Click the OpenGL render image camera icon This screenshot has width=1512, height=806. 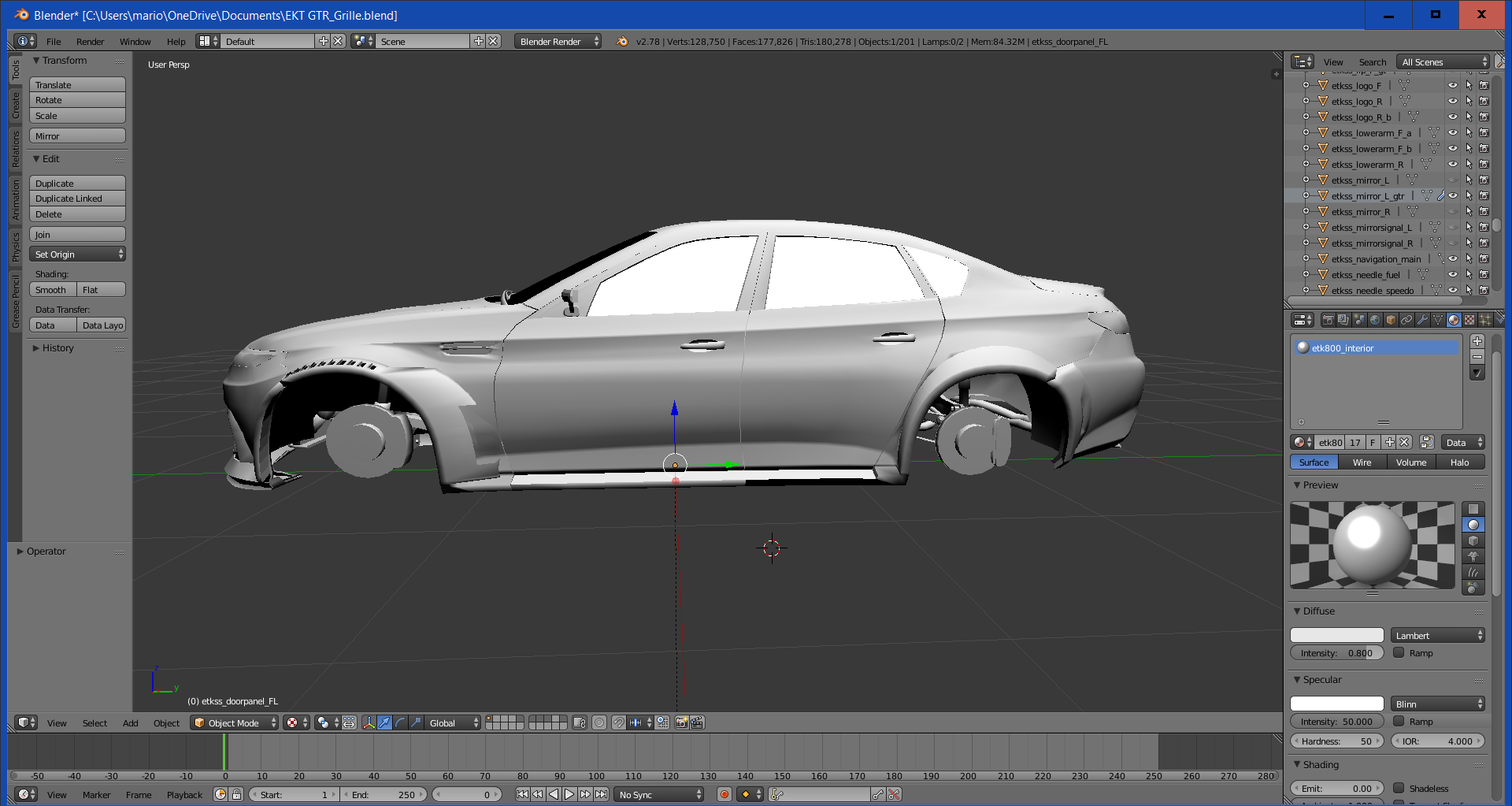coord(682,722)
